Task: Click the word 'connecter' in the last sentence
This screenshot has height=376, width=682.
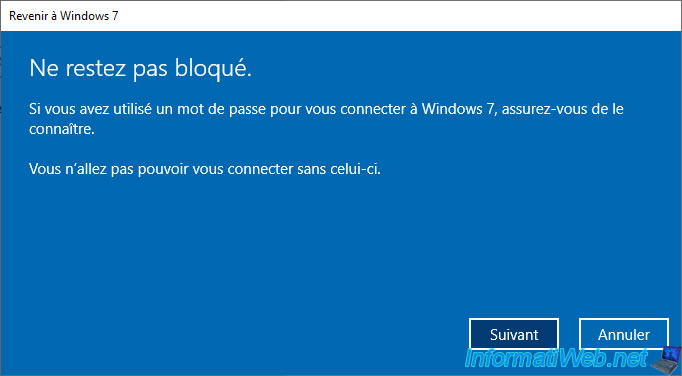Action: click(x=260, y=168)
